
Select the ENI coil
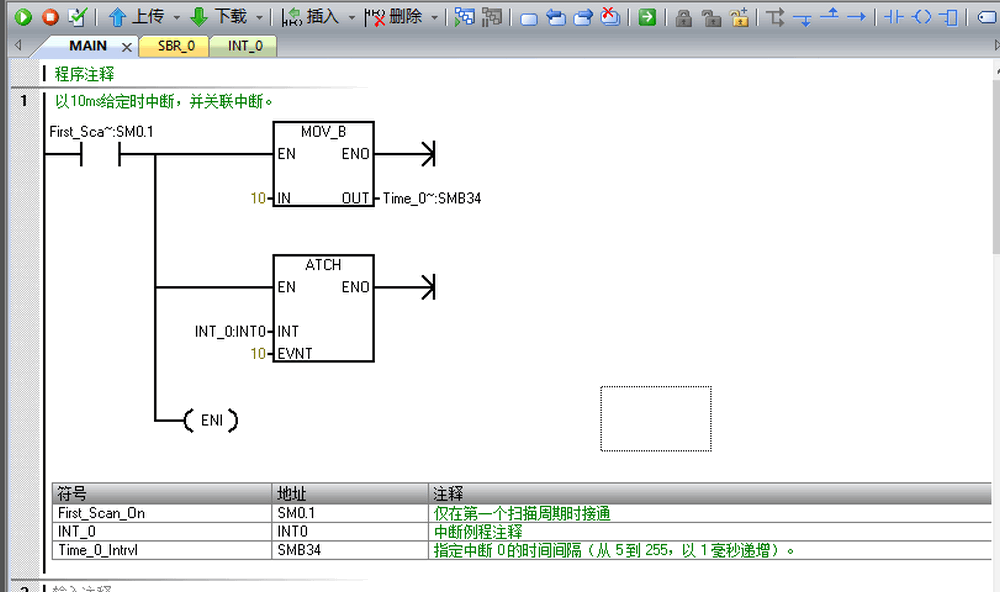211,420
